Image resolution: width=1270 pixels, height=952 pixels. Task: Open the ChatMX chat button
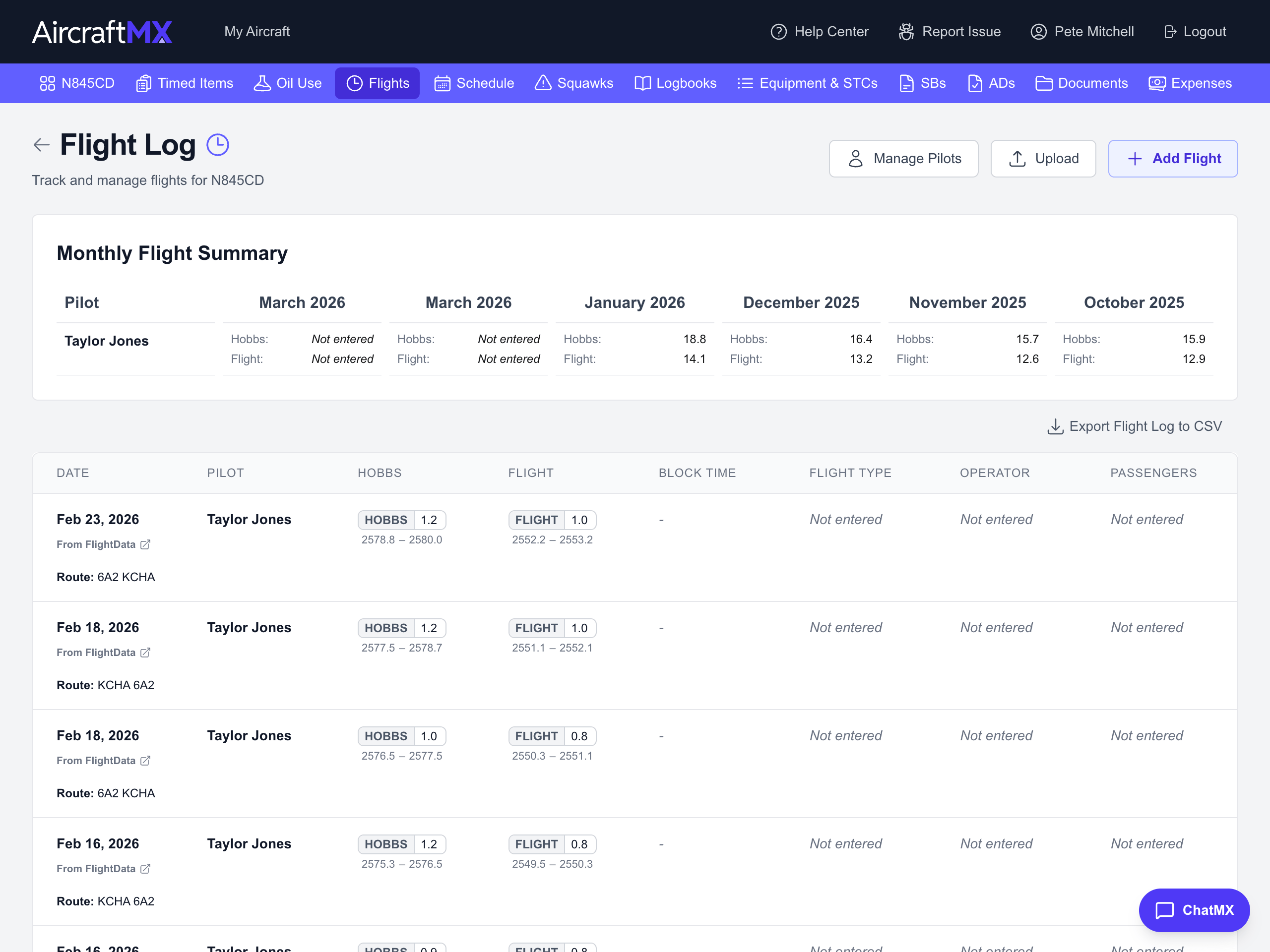click(x=1194, y=910)
